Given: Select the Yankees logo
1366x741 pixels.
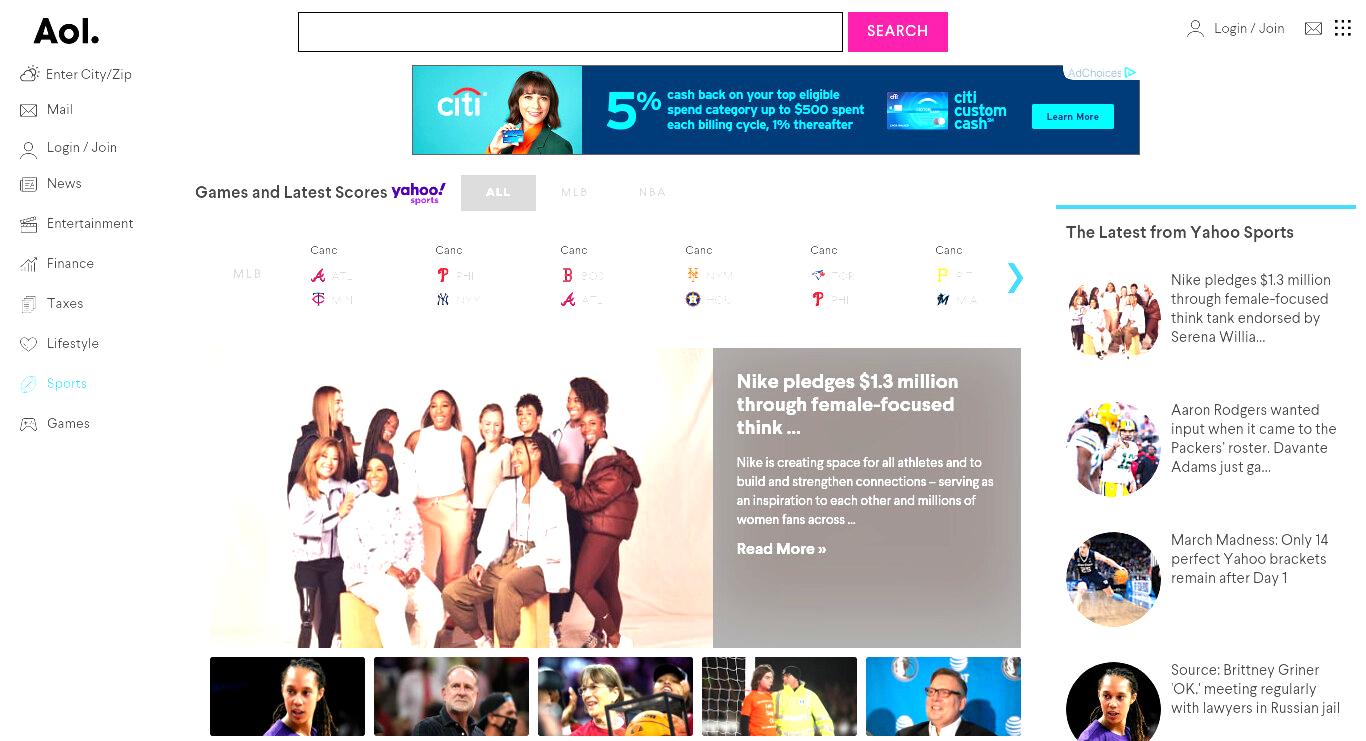Looking at the screenshot, I should pyautogui.click(x=443, y=299).
